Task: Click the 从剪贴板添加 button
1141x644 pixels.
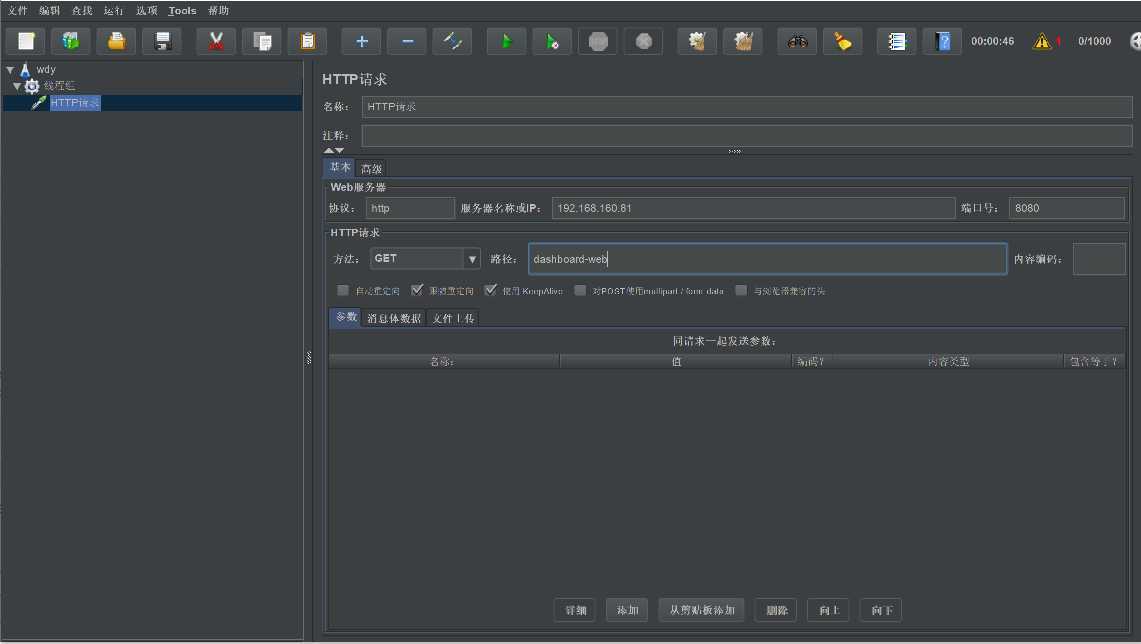Action: (702, 610)
